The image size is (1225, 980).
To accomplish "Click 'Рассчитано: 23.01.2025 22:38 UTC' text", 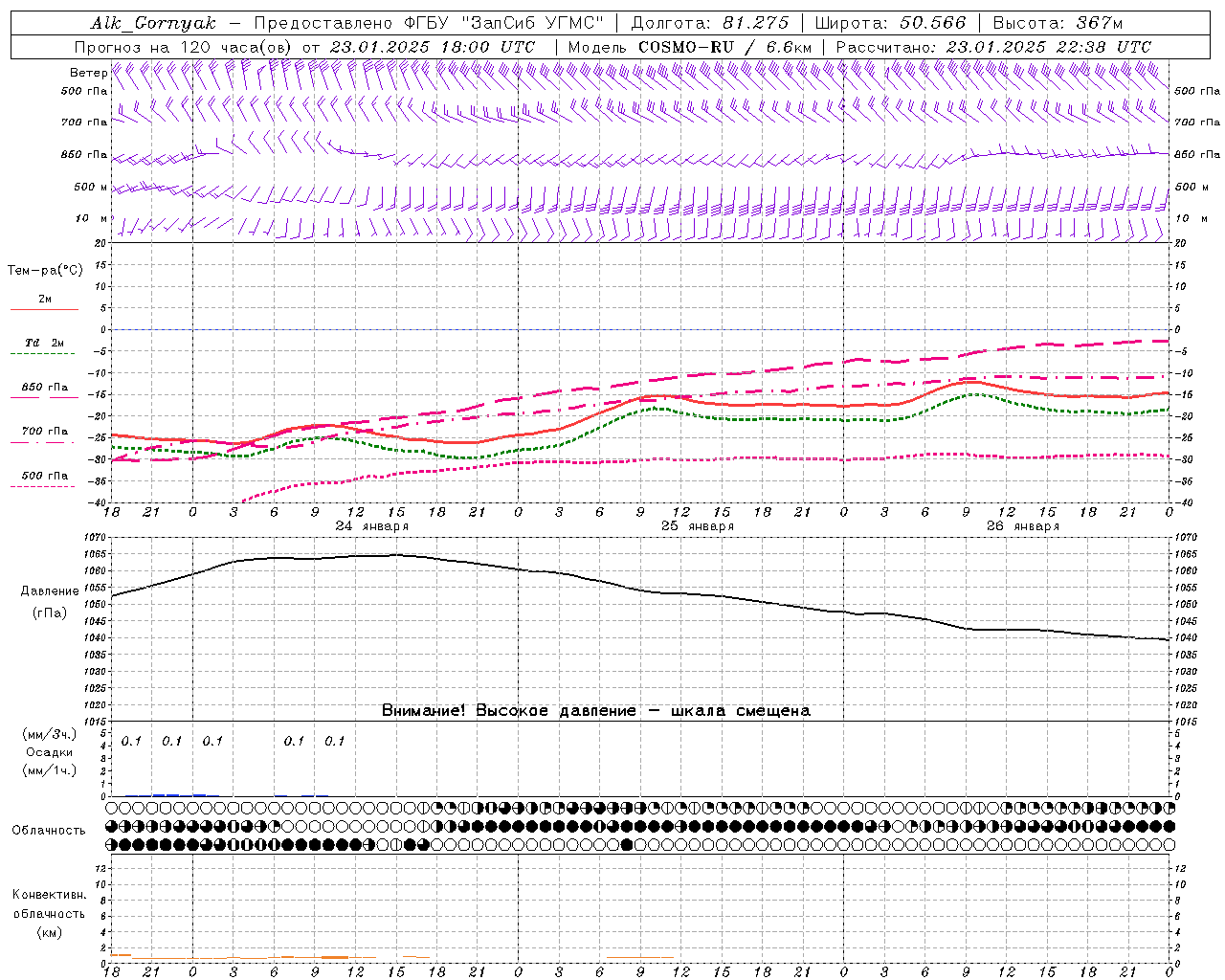I will (993, 47).
